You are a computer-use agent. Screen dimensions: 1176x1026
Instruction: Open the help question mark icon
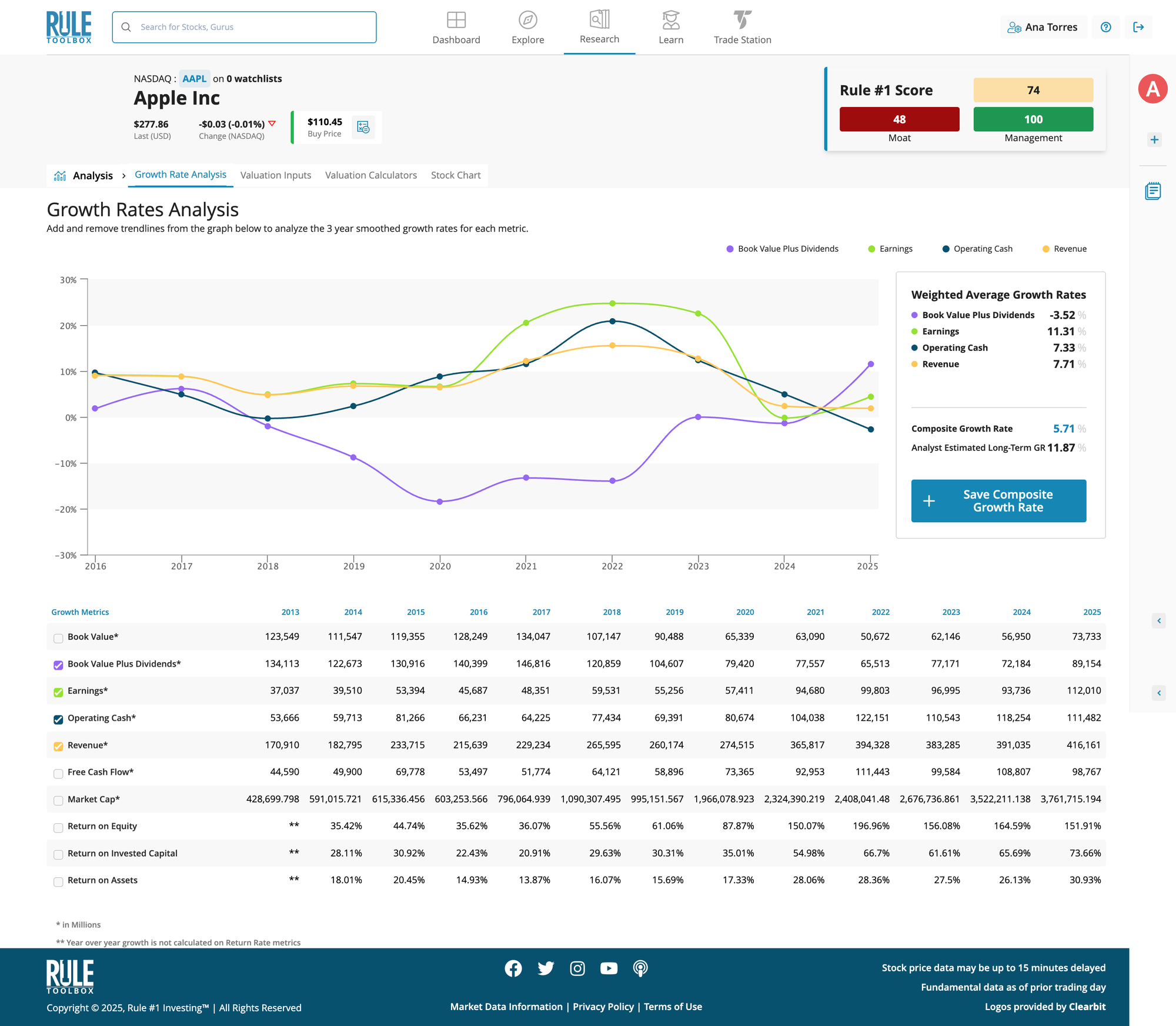(1106, 27)
